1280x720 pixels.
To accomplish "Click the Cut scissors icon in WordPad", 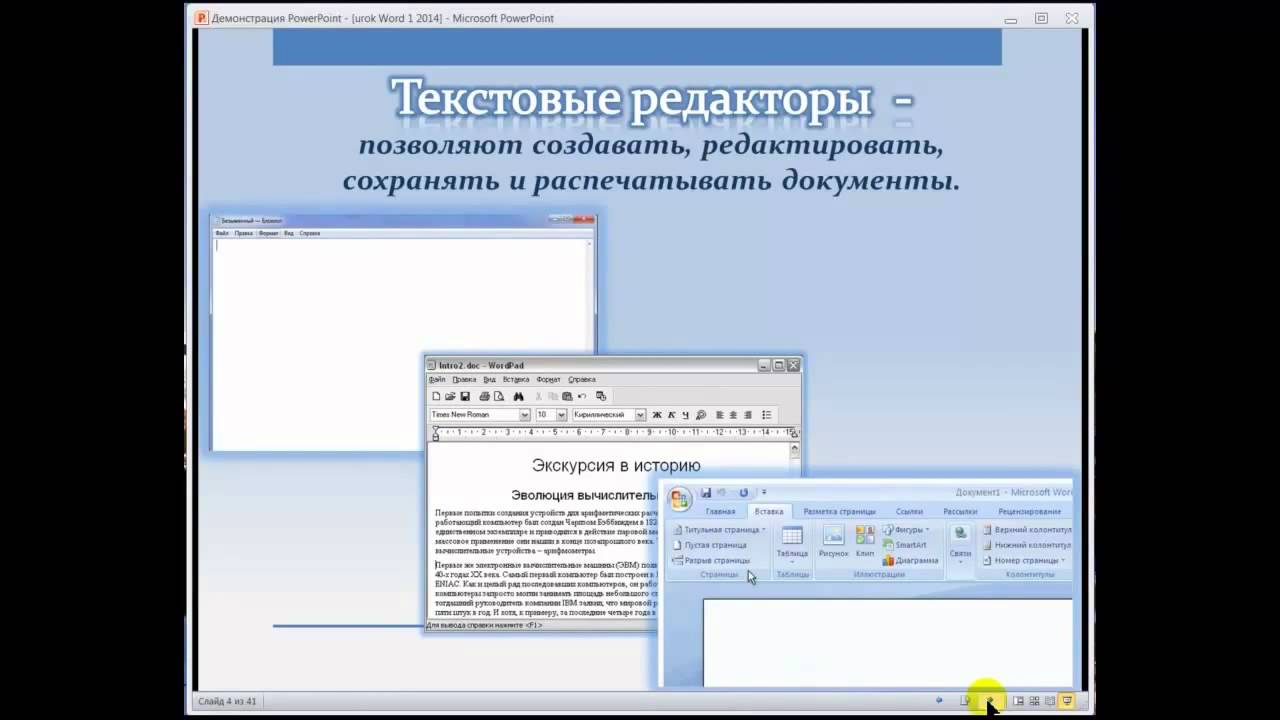I will pyautogui.click(x=538, y=396).
